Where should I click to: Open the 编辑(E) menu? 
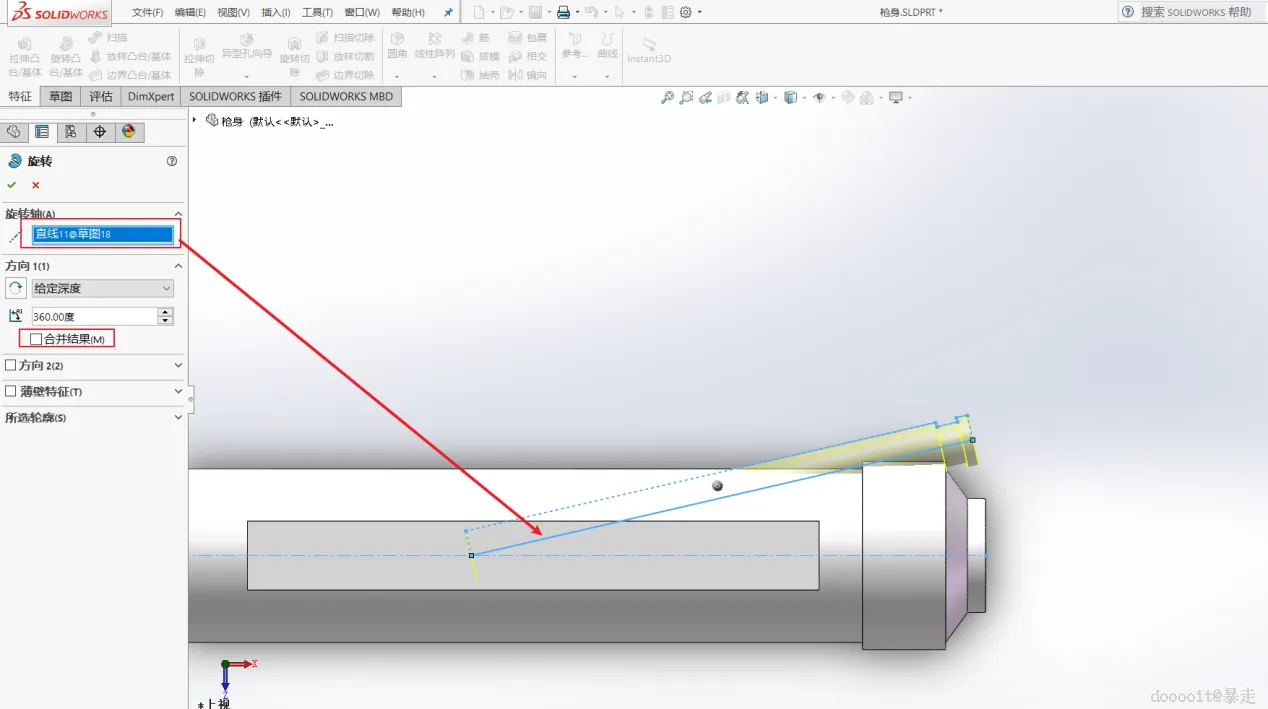190,12
